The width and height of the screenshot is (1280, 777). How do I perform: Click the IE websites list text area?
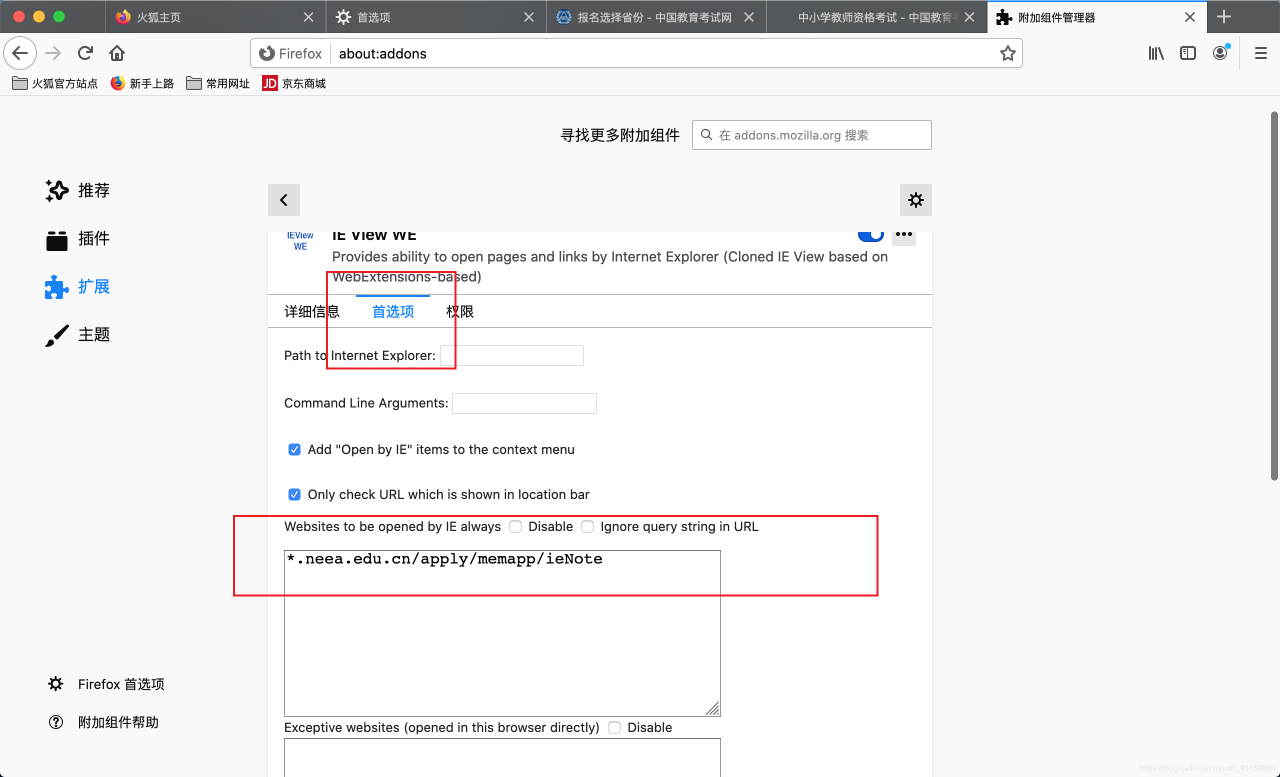coord(502,633)
